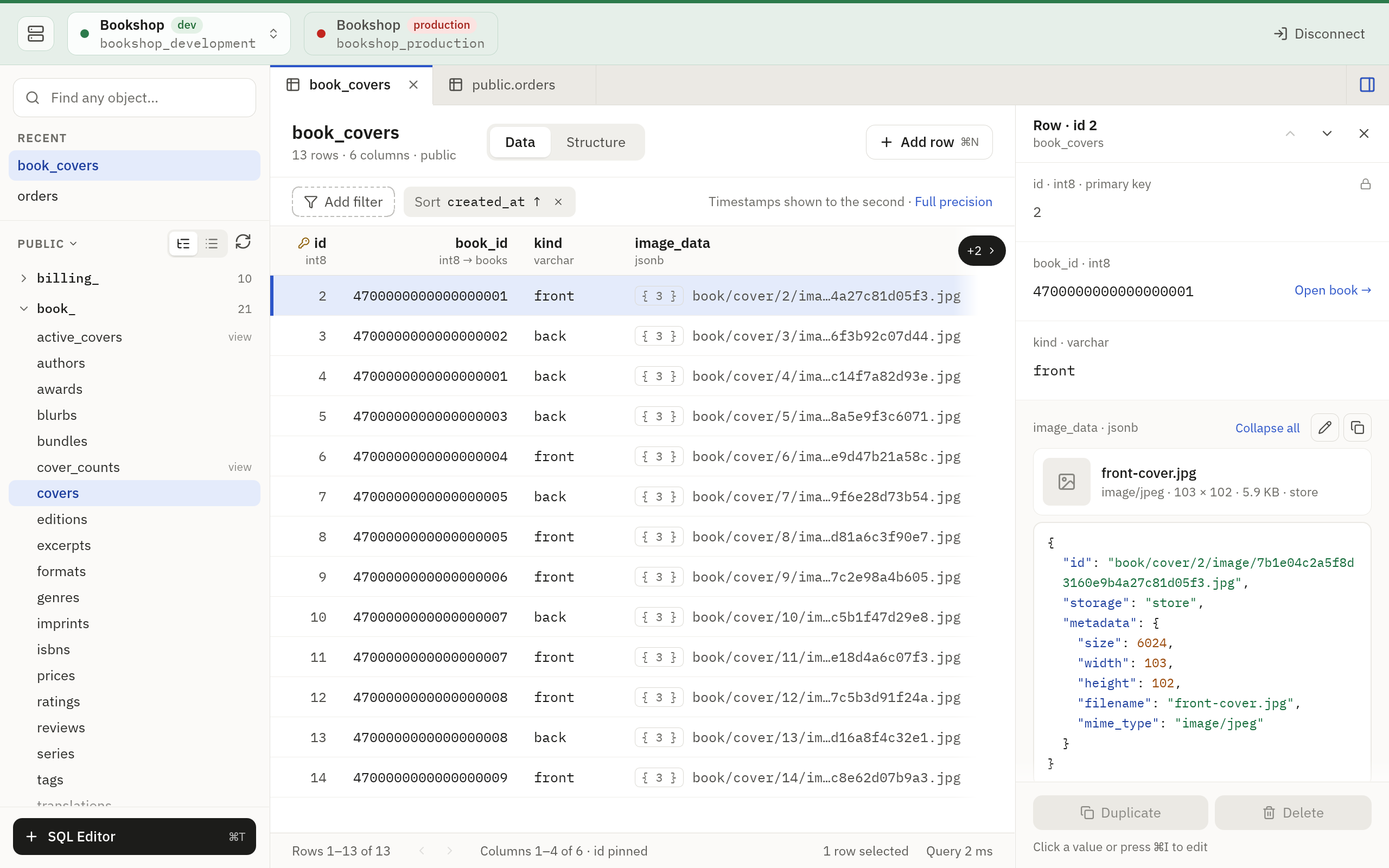Go to previous row in detail panel
Viewport: 1389px width, 868px height.
tap(1290, 134)
